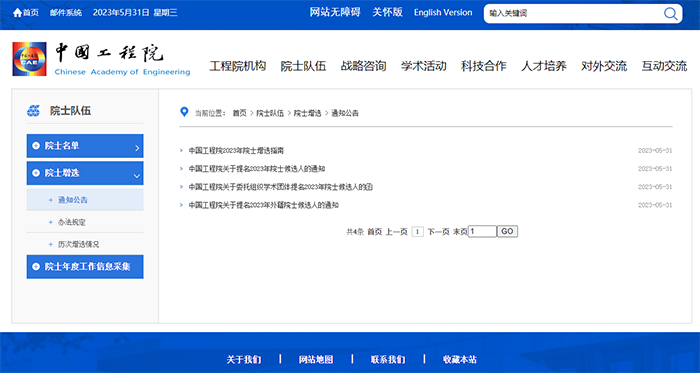Open 关于提名2023年外籍院士候选人的通知
Viewport: 700px width, 373px height.
pos(263,205)
